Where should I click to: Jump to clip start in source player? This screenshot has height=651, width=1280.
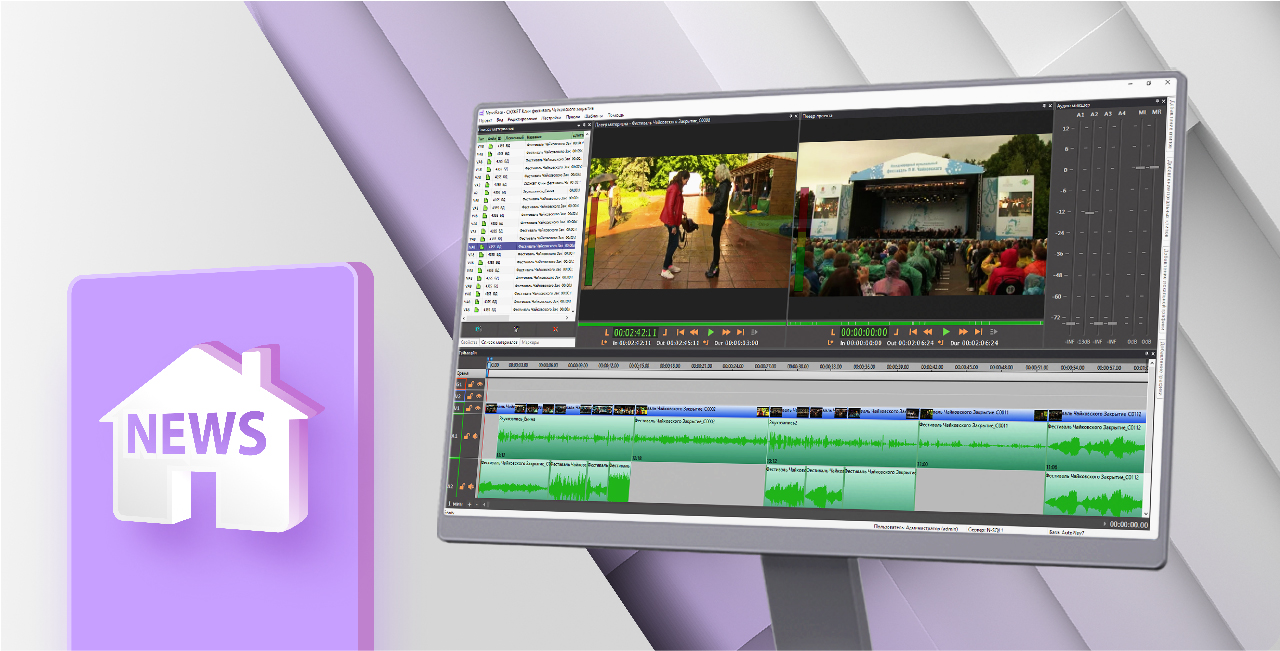[680, 332]
